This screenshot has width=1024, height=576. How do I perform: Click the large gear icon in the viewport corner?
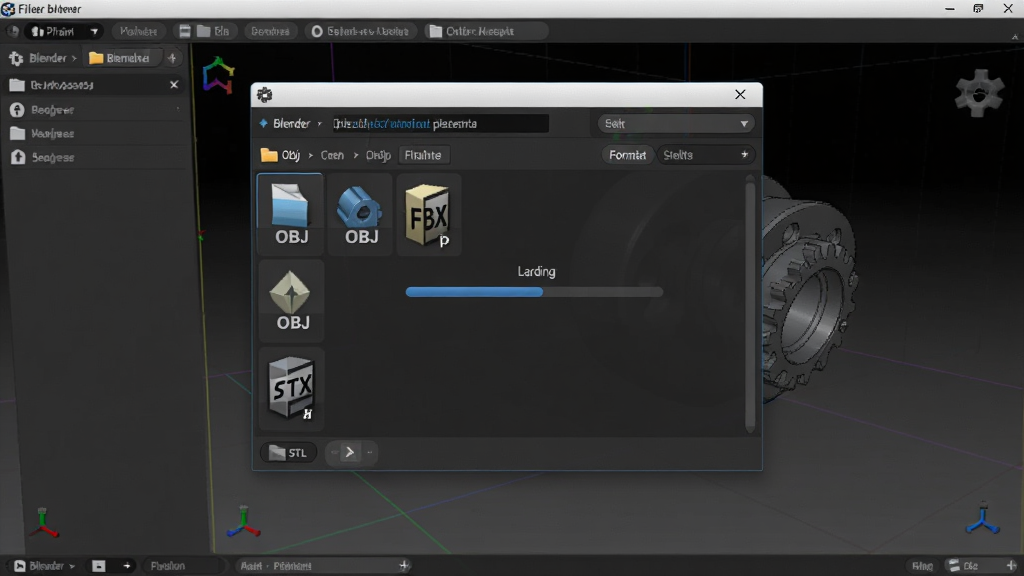tap(979, 93)
